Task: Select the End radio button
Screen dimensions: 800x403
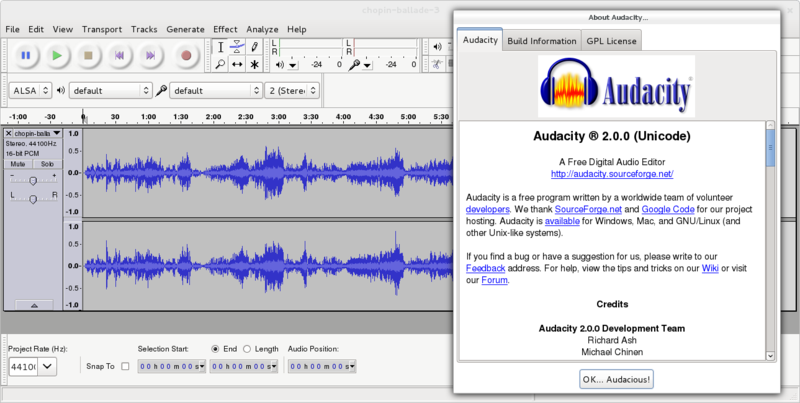Action: coord(215,349)
